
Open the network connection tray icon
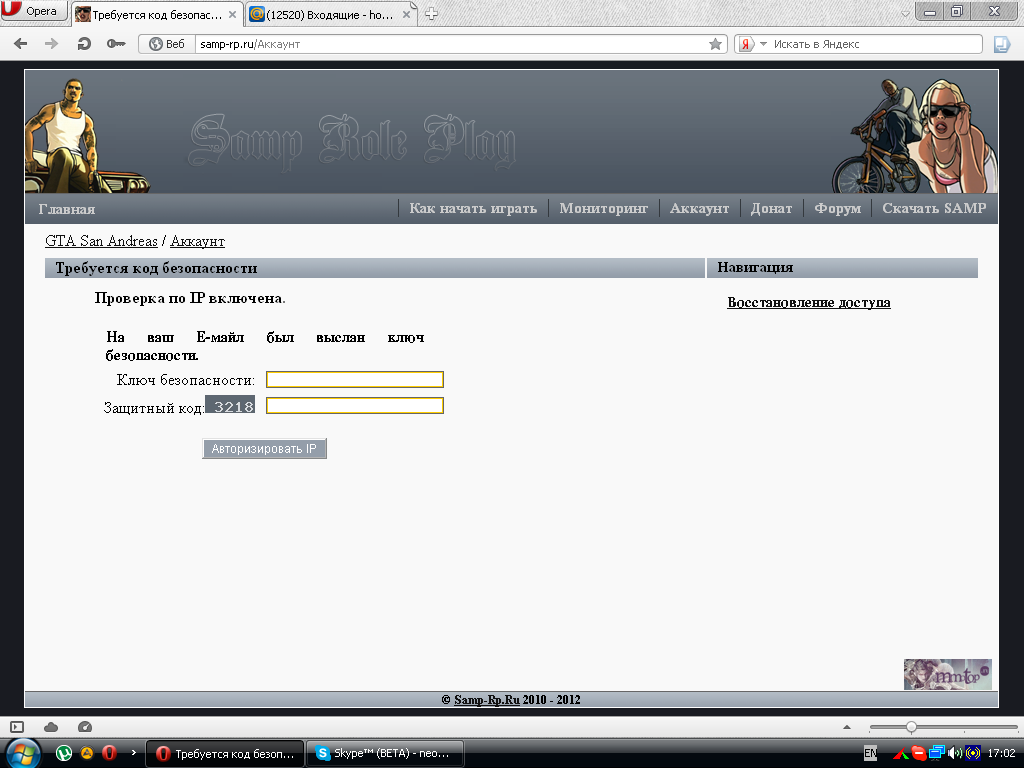(x=936, y=753)
